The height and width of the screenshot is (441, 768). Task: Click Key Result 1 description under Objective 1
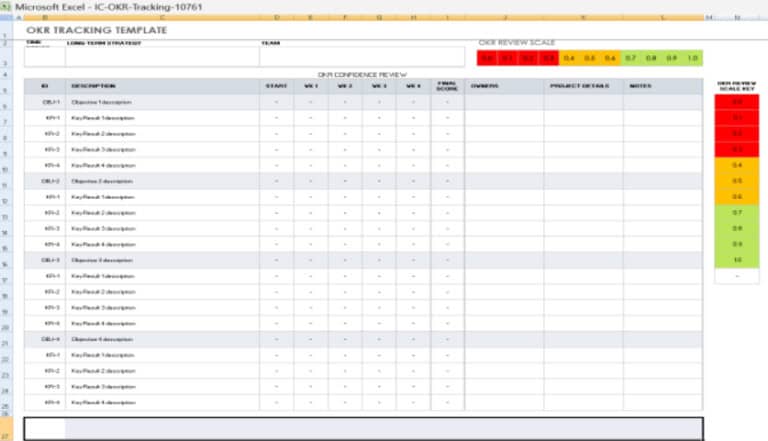coord(162,118)
